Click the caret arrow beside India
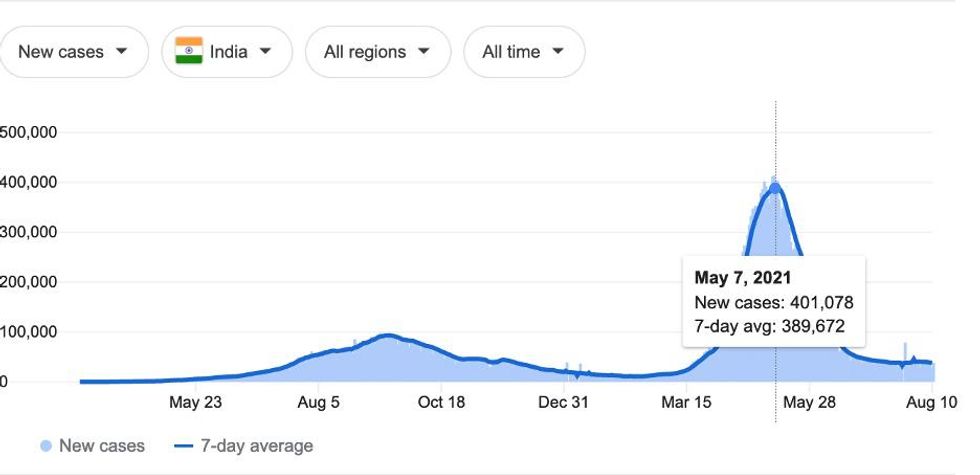 [265, 52]
